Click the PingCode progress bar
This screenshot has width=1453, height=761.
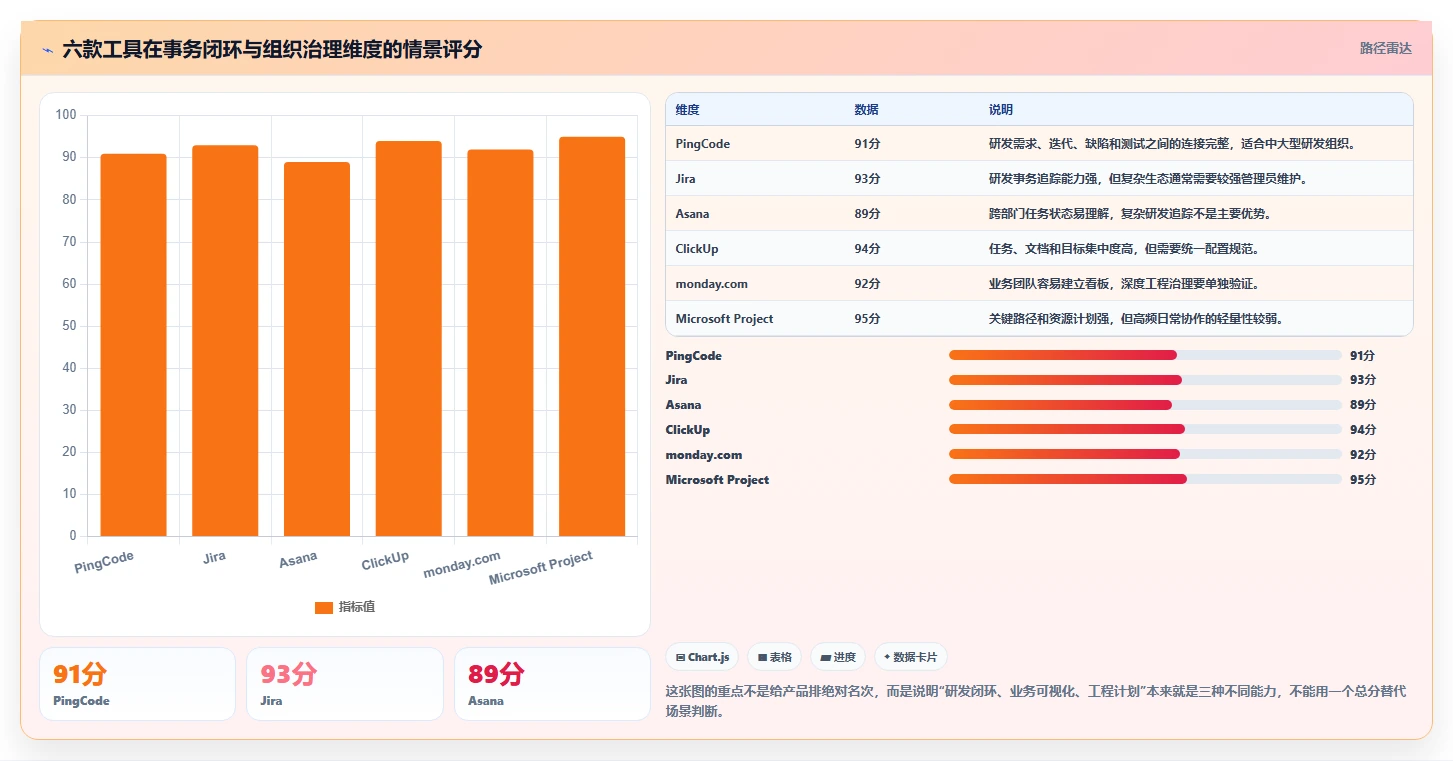click(1145, 355)
